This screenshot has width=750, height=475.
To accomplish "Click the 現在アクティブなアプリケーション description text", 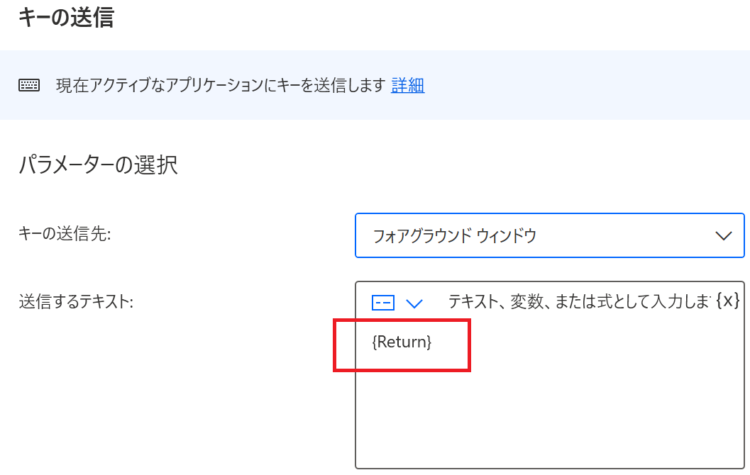I will [x=221, y=85].
